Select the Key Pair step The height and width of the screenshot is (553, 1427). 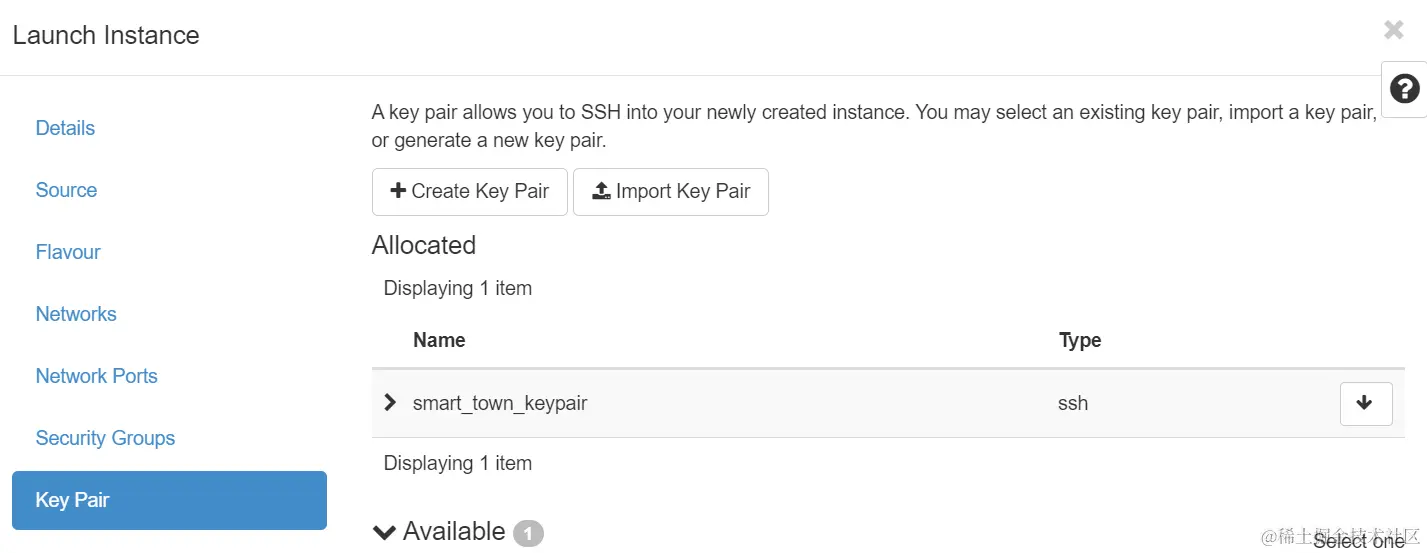click(x=169, y=500)
